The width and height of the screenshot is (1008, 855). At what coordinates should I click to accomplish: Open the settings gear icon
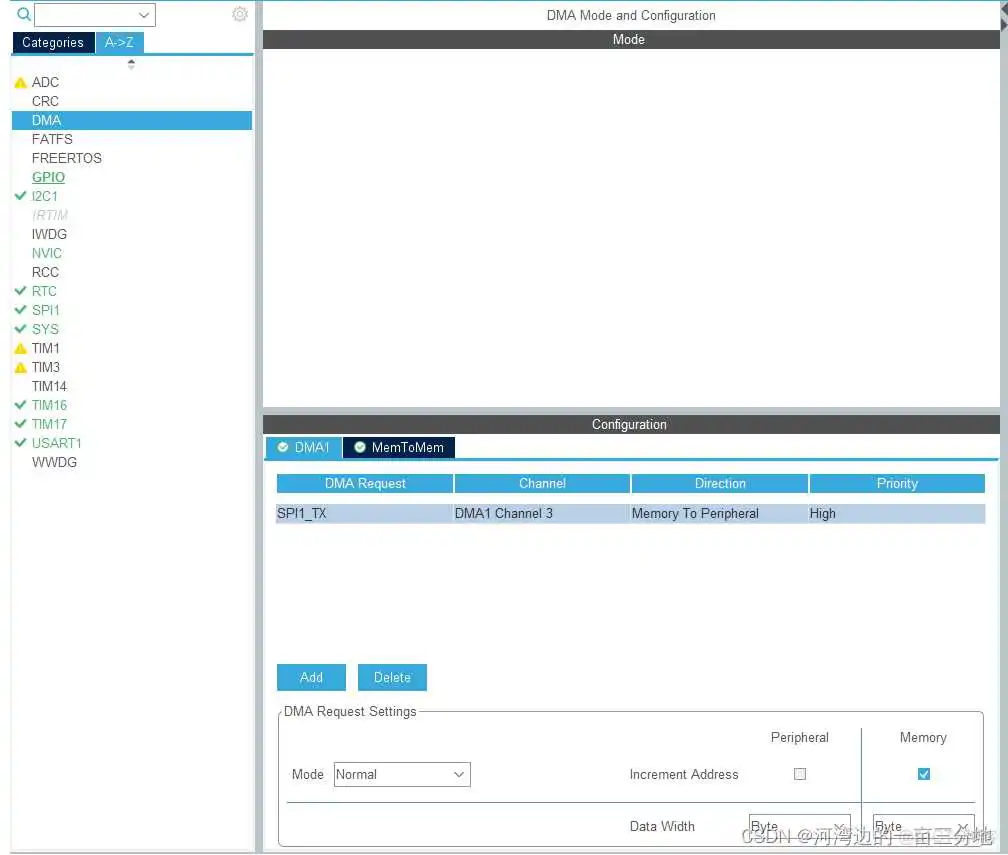click(x=239, y=14)
